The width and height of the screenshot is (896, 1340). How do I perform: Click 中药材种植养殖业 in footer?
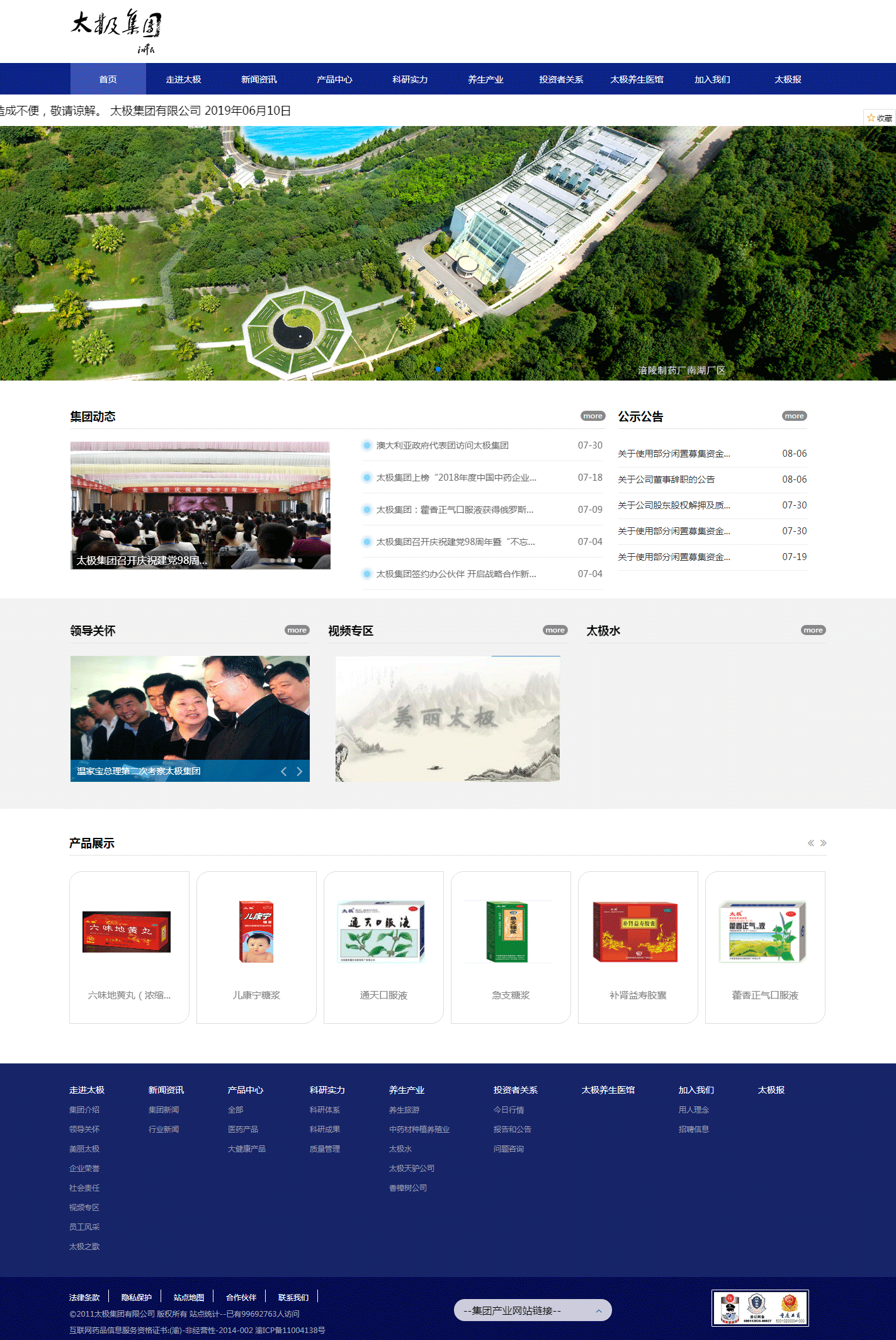[419, 1129]
